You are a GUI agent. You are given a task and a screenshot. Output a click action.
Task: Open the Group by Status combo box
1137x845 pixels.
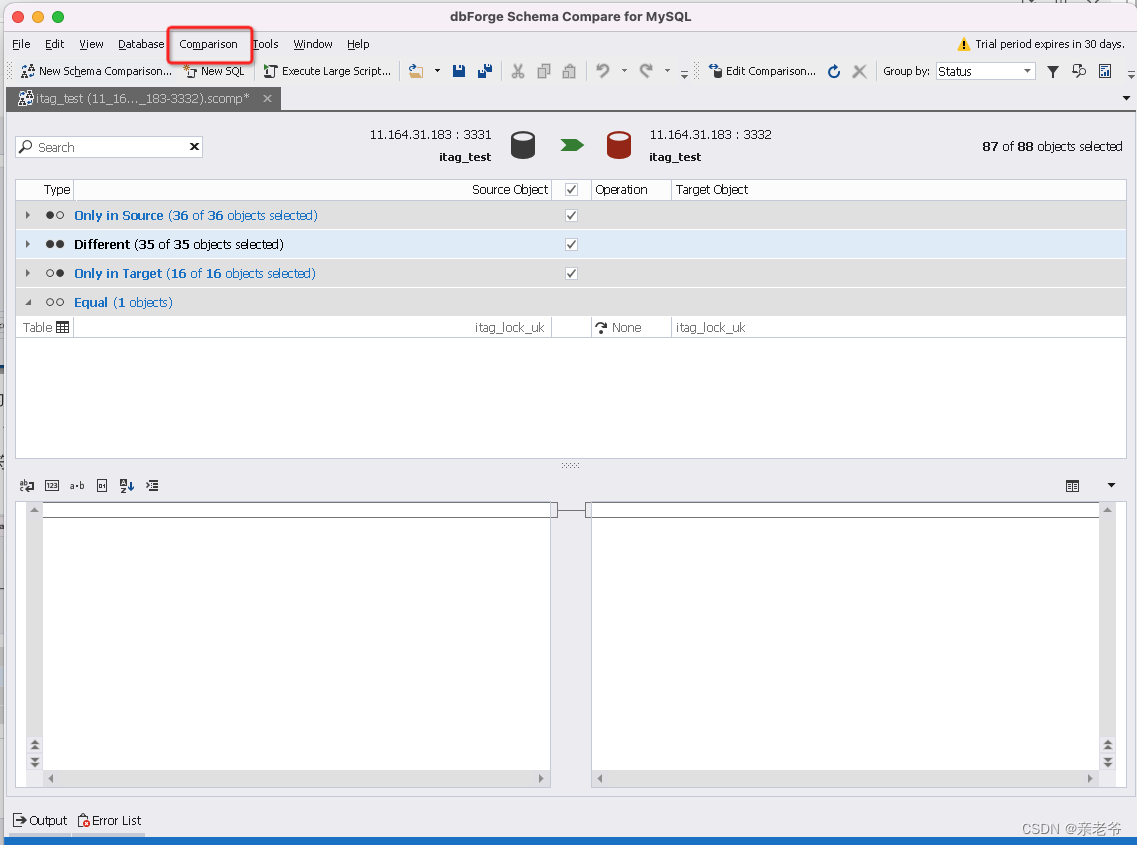pyautogui.click(x=985, y=71)
